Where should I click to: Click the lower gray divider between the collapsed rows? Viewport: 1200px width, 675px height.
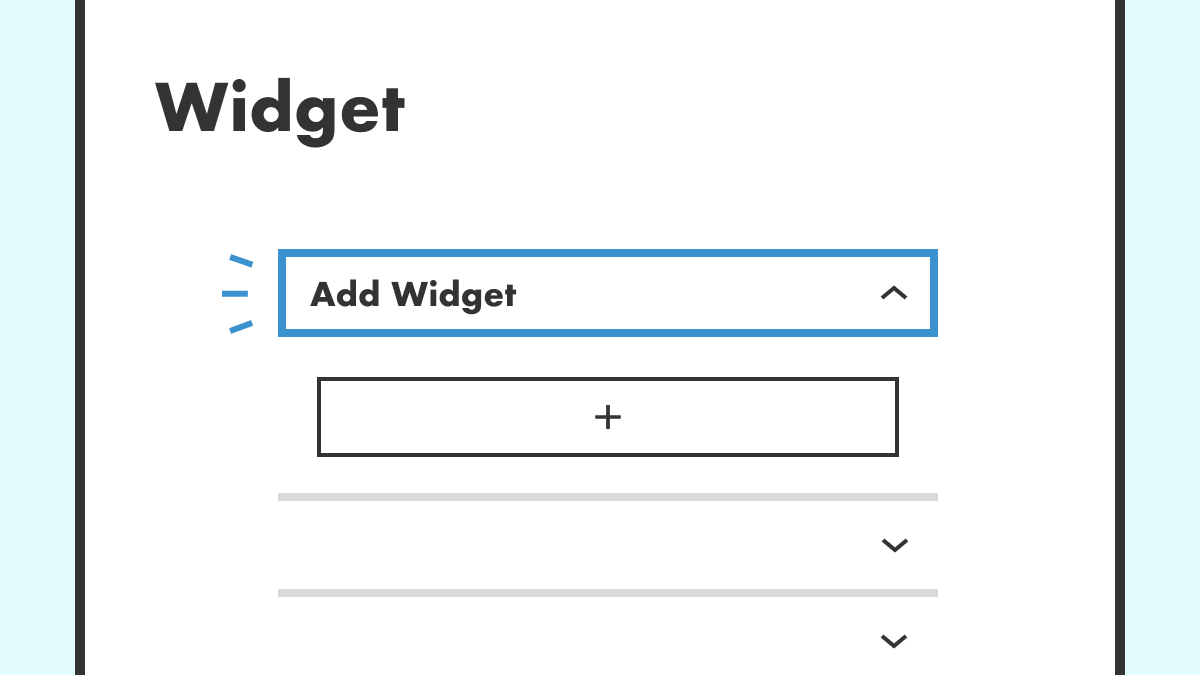[607, 593]
